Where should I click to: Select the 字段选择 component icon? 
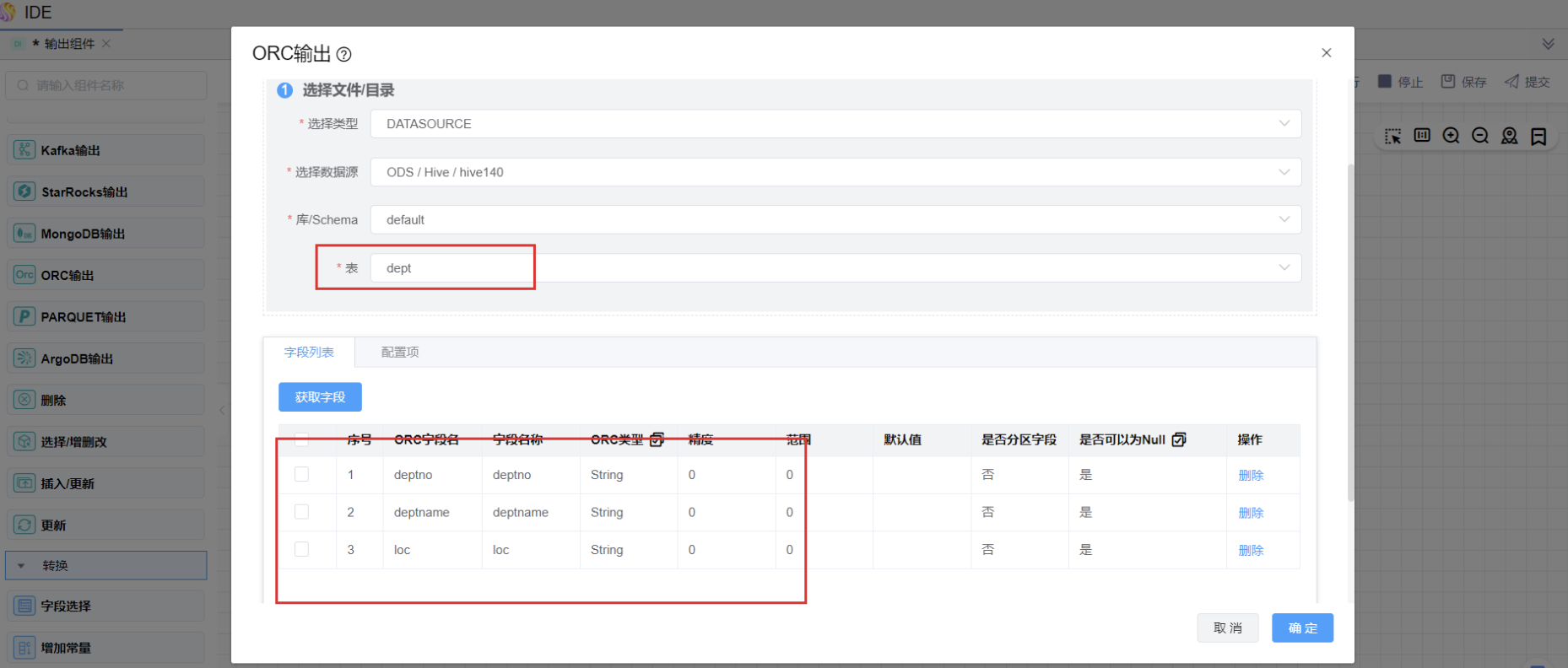pyautogui.click(x=24, y=606)
